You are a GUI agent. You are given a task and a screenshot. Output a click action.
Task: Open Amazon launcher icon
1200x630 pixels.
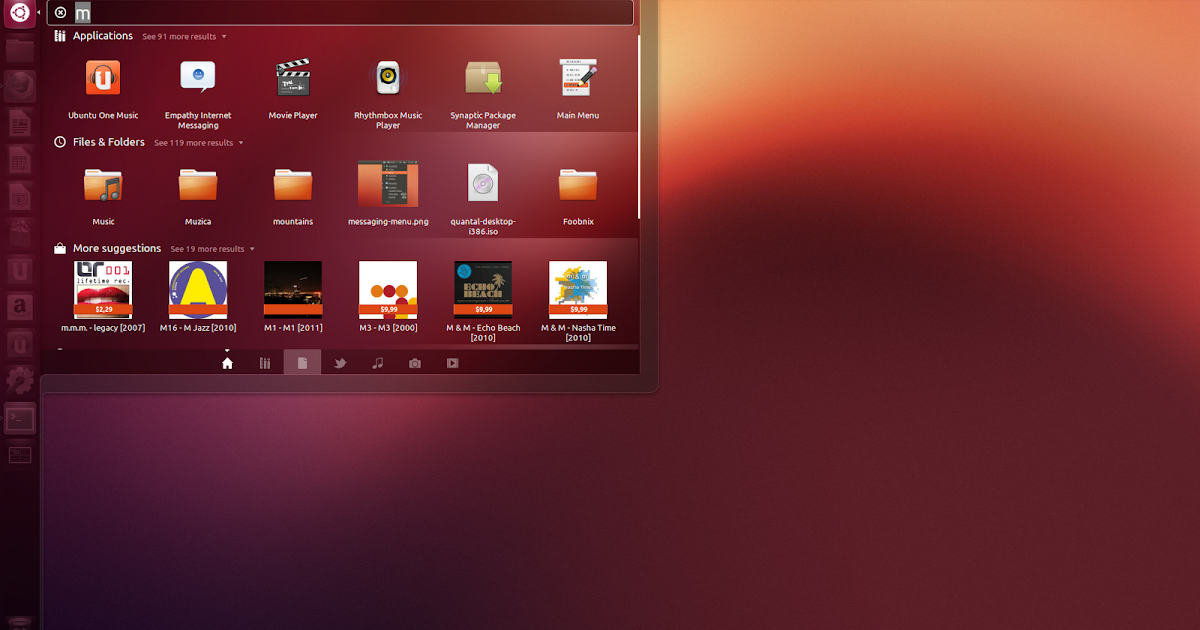pos(20,307)
